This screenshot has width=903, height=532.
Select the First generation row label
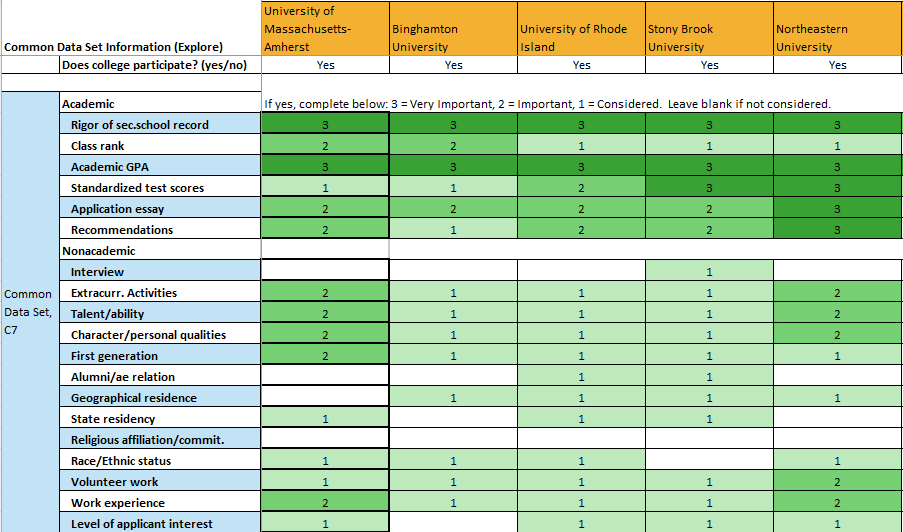(160, 356)
